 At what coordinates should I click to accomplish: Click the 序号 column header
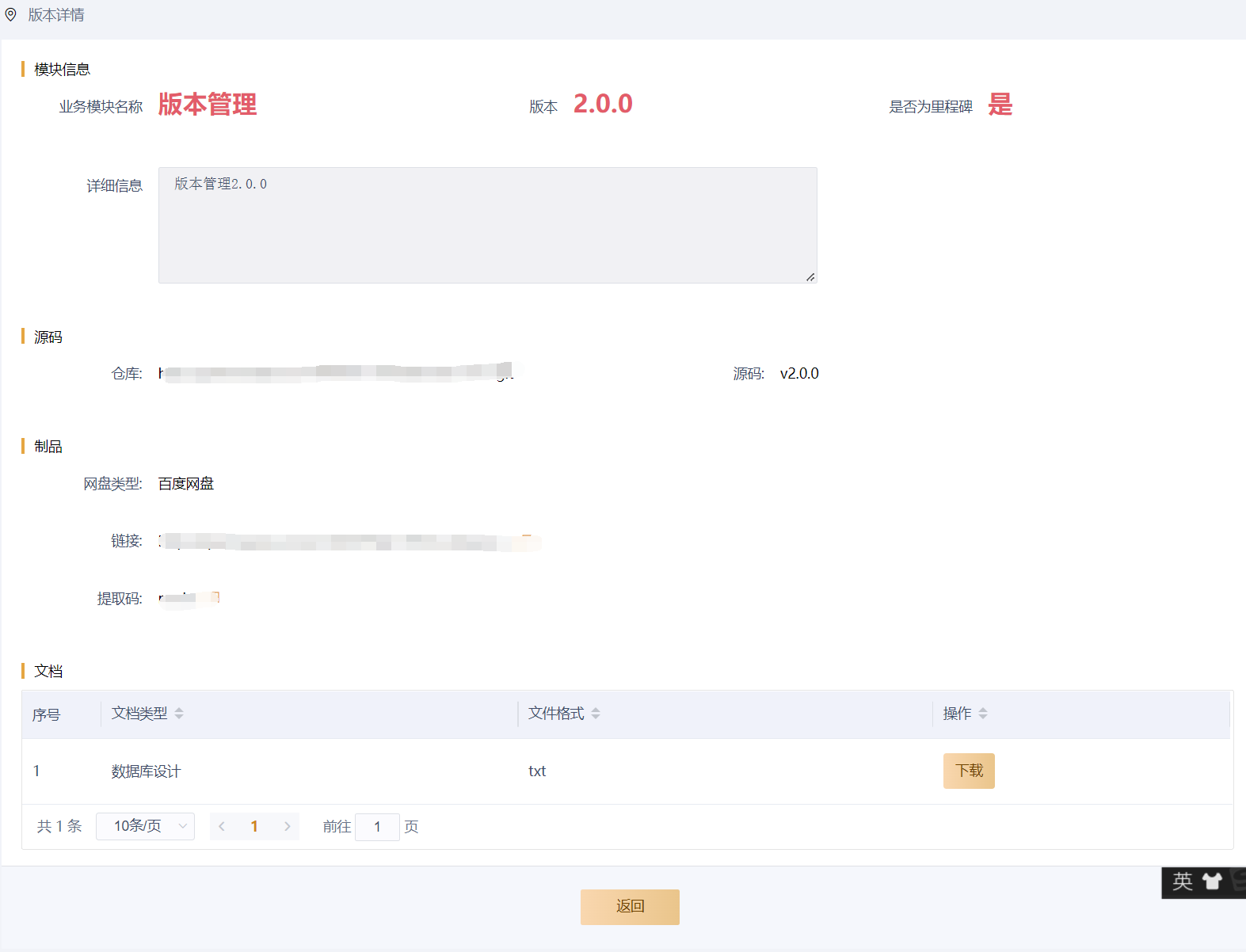click(47, 714)
